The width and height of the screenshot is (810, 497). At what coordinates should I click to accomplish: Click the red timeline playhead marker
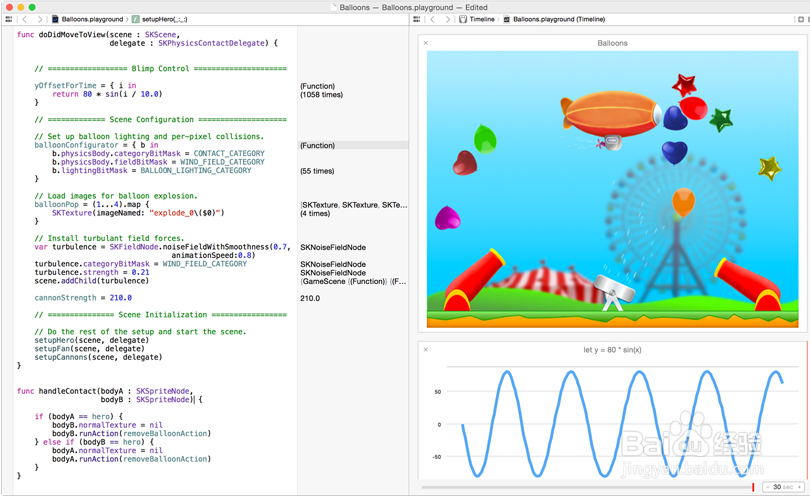pos(753,487)
